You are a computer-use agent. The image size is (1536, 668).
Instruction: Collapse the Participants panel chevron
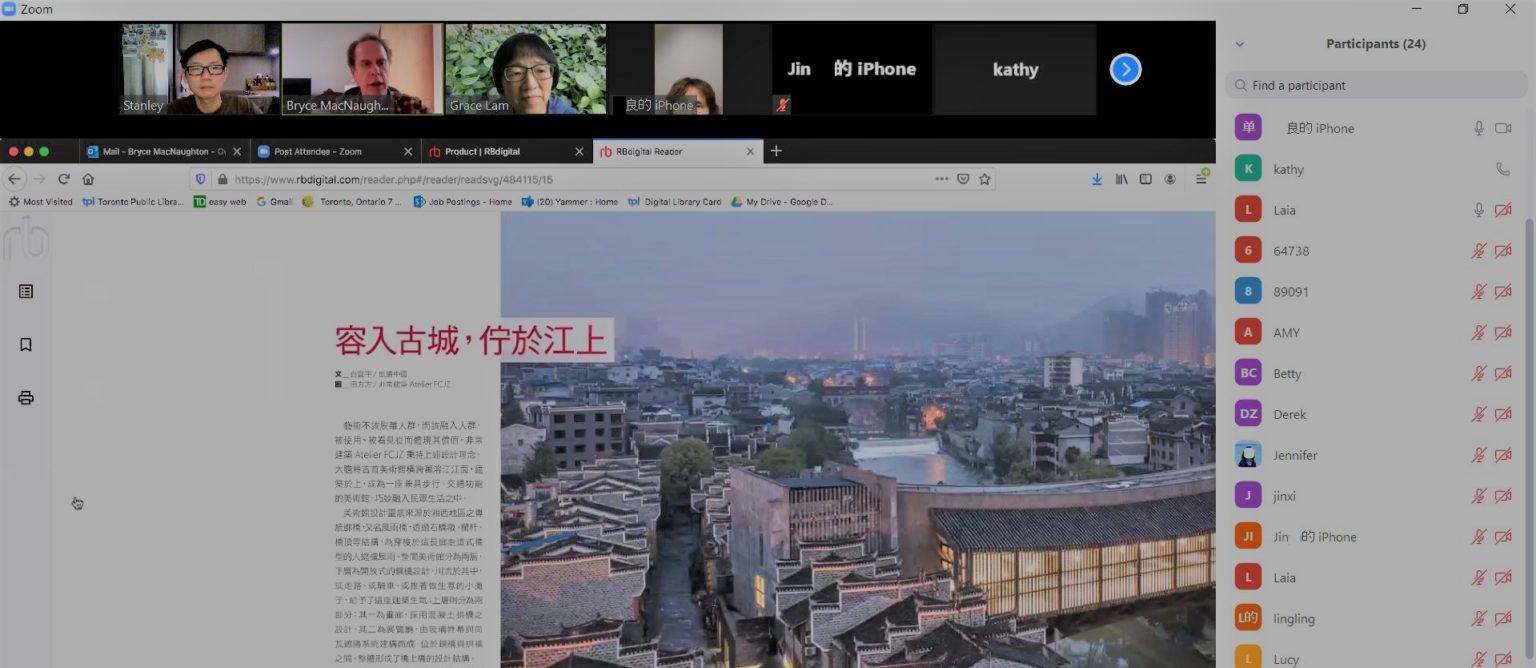(1240, 44)
